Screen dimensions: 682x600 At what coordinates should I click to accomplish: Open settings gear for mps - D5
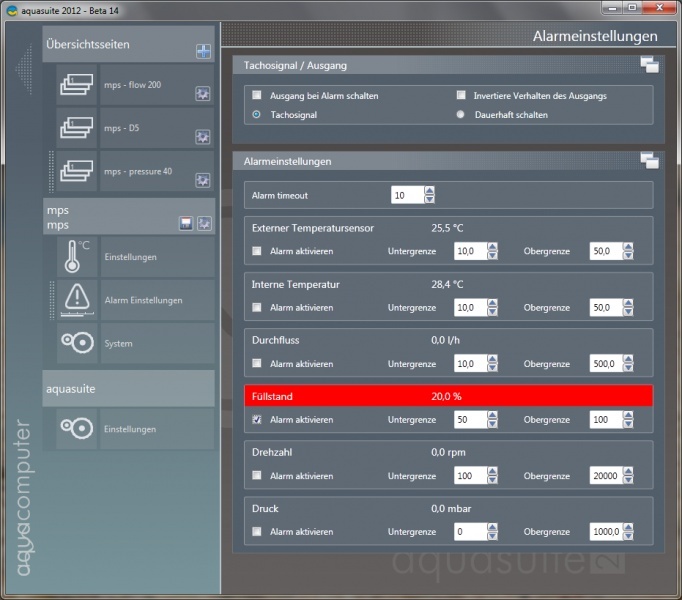[203, 137]
